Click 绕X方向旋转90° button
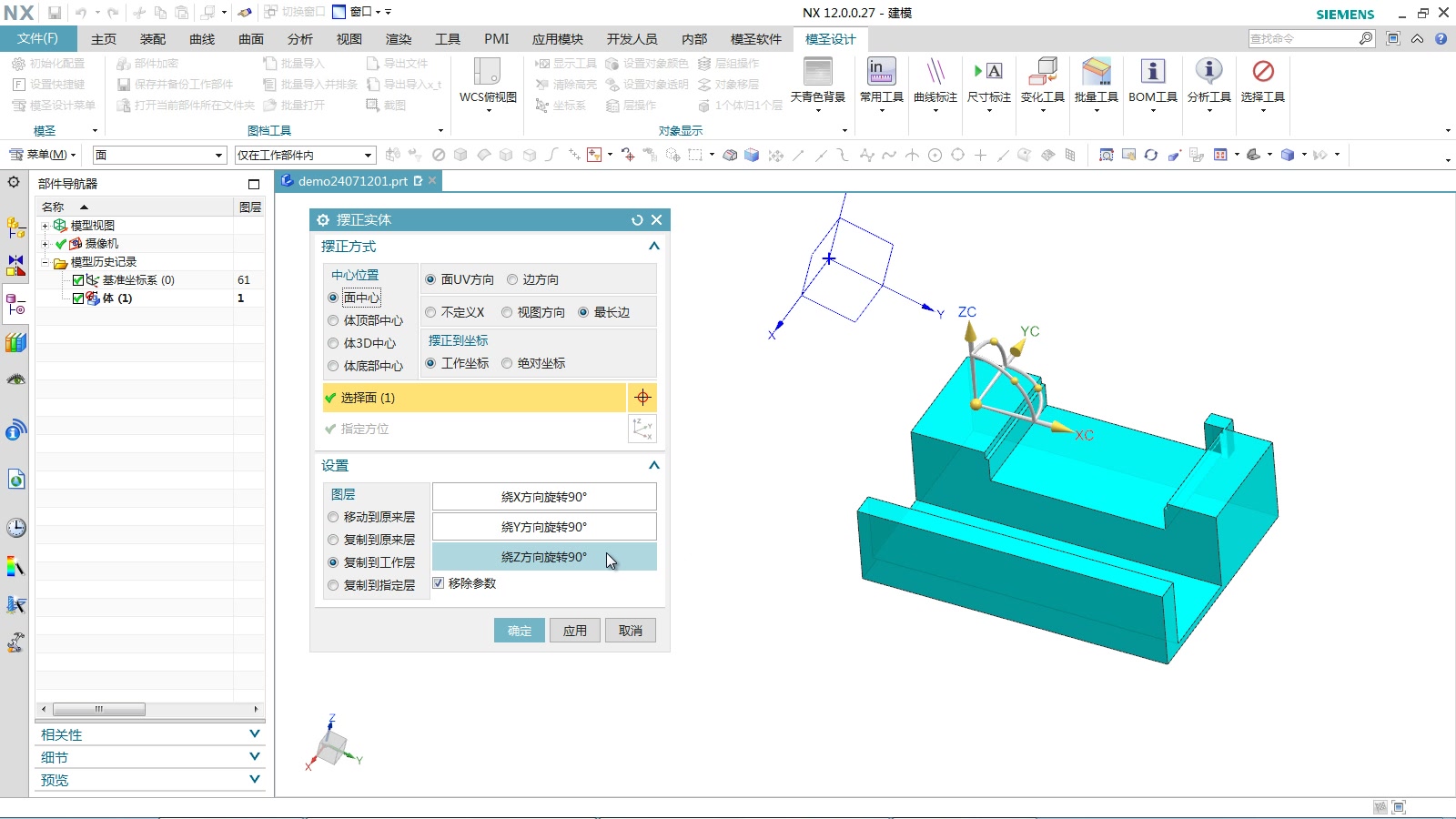The width and height of the screenshot is (1456, 819). pyautogui.click(x=544, y=497)
